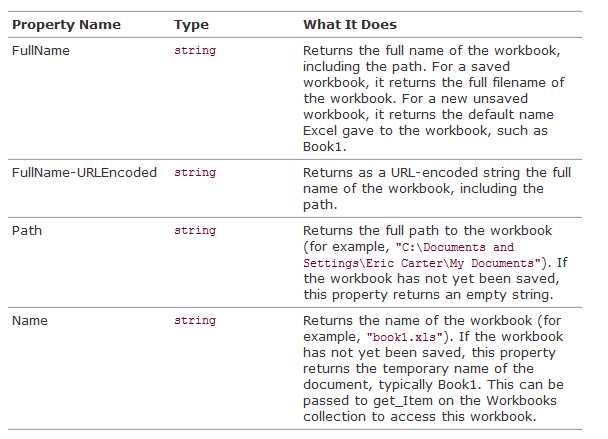Select the Path property name cell
This screenshot has height=439, width=608.
(x=27, y=230)
